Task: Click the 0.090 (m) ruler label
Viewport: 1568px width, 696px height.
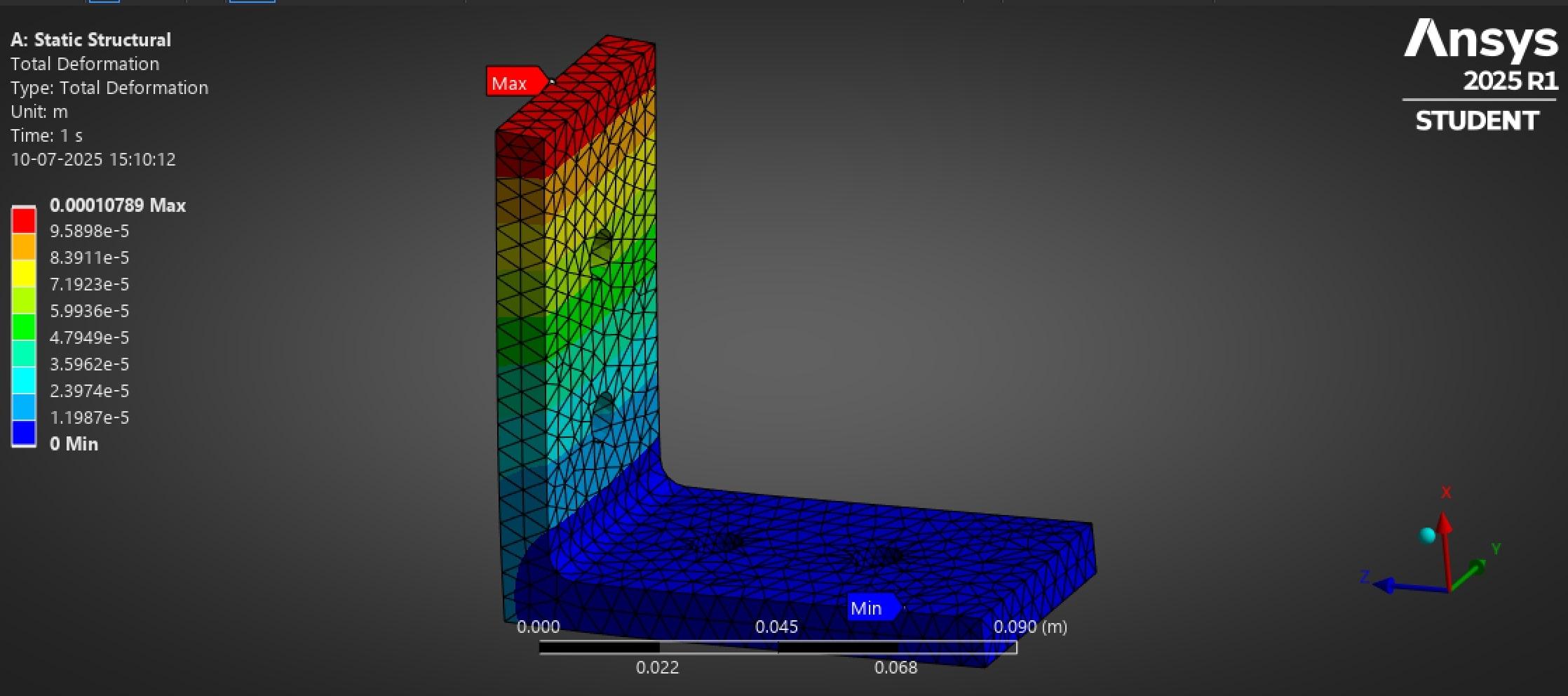Action: pyautogui.click(x=1030, y=627)
